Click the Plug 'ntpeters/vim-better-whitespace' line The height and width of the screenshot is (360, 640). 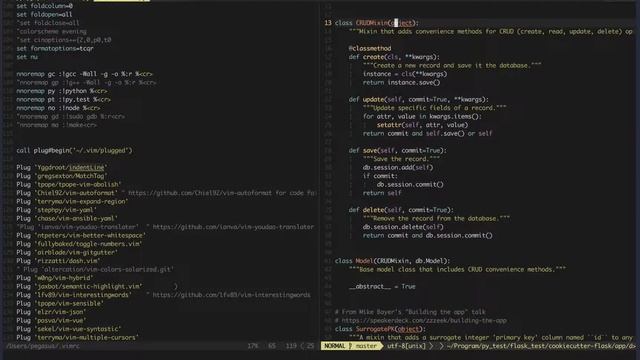[81, 236]
